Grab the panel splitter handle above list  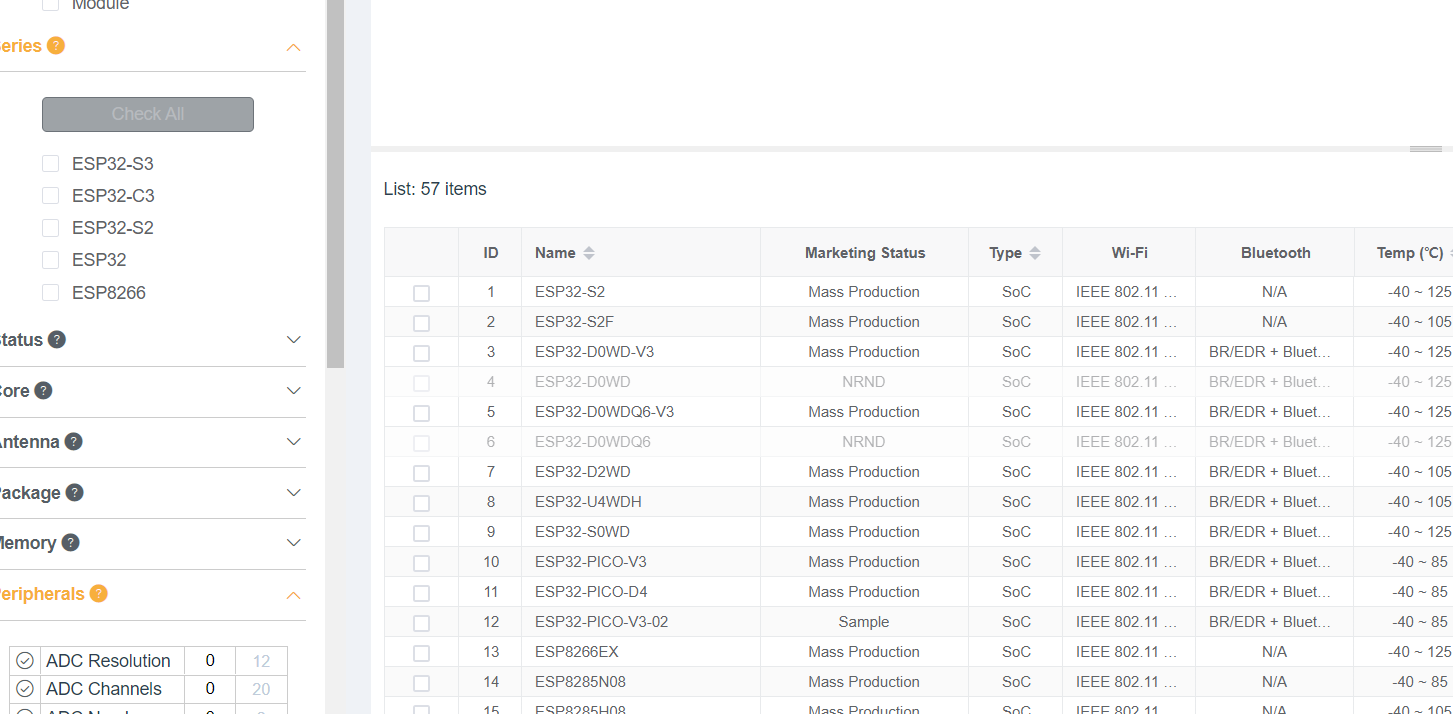[x=1426, y=148]
